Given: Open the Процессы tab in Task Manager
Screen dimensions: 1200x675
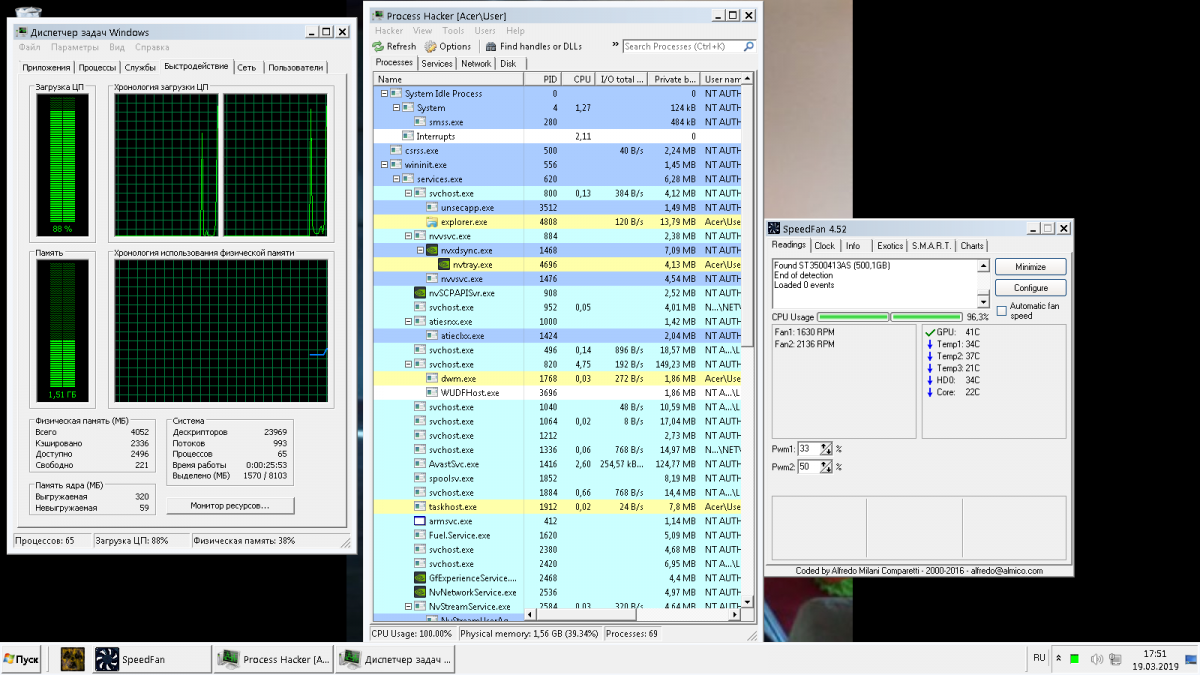Looking at the screenshot, I should click(97, 68).
